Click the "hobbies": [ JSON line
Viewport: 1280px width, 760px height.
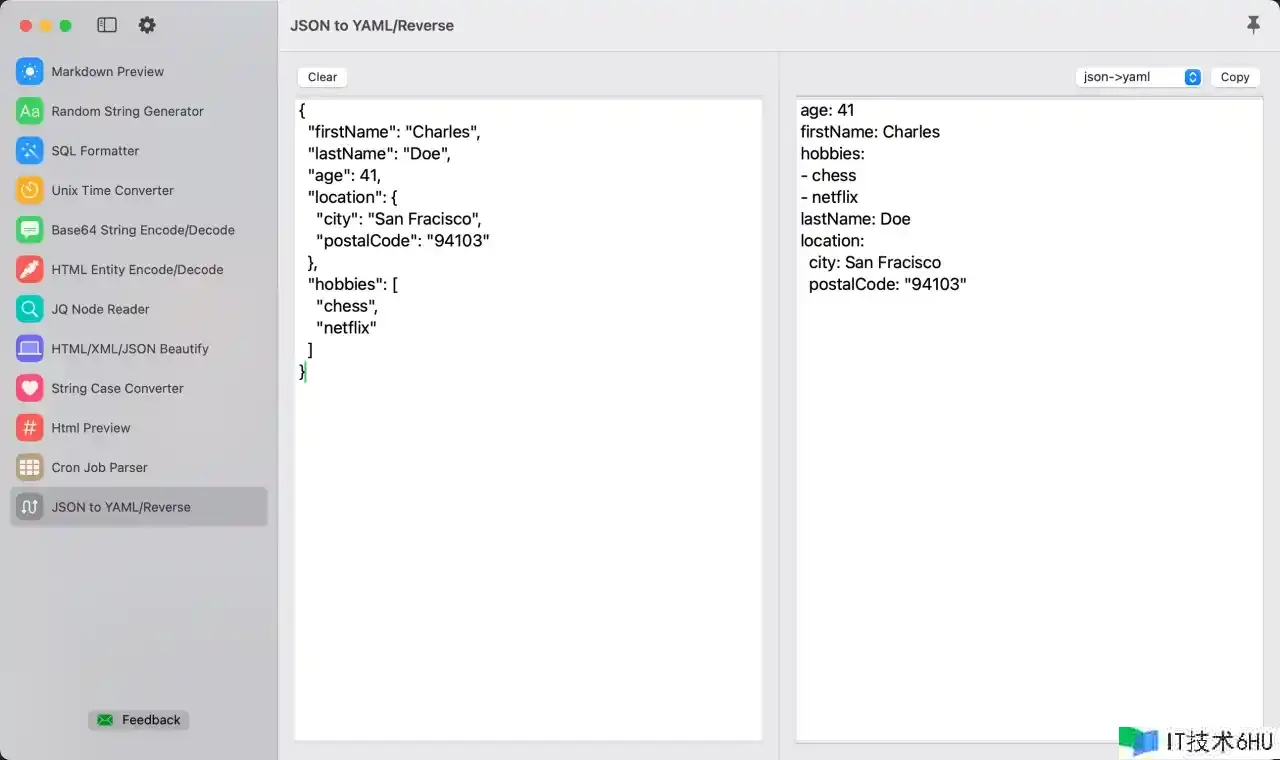(353, 284)
